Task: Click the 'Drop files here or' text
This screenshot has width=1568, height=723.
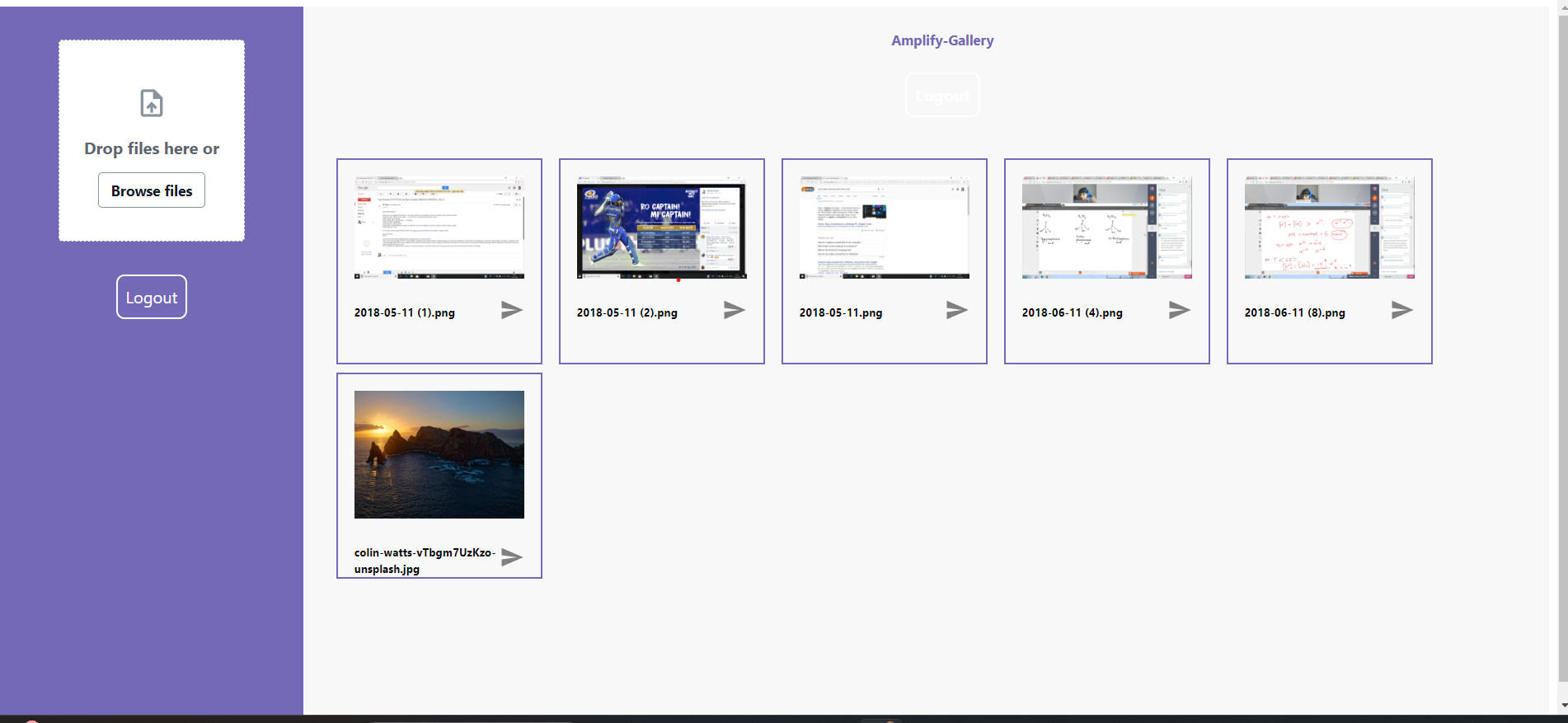Action: [x=152, y=148]
